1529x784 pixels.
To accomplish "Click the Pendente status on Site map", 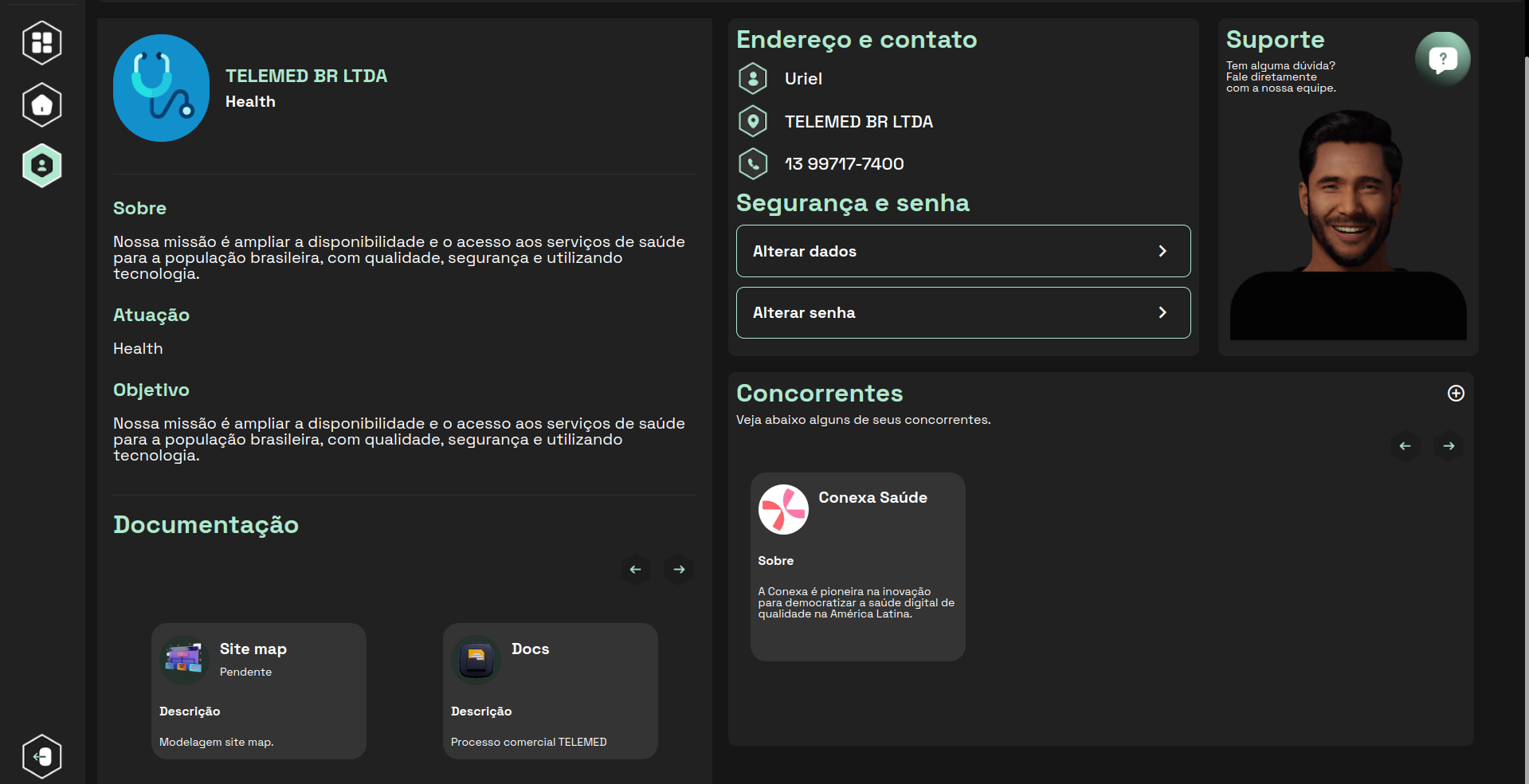I will coord(245,672).
